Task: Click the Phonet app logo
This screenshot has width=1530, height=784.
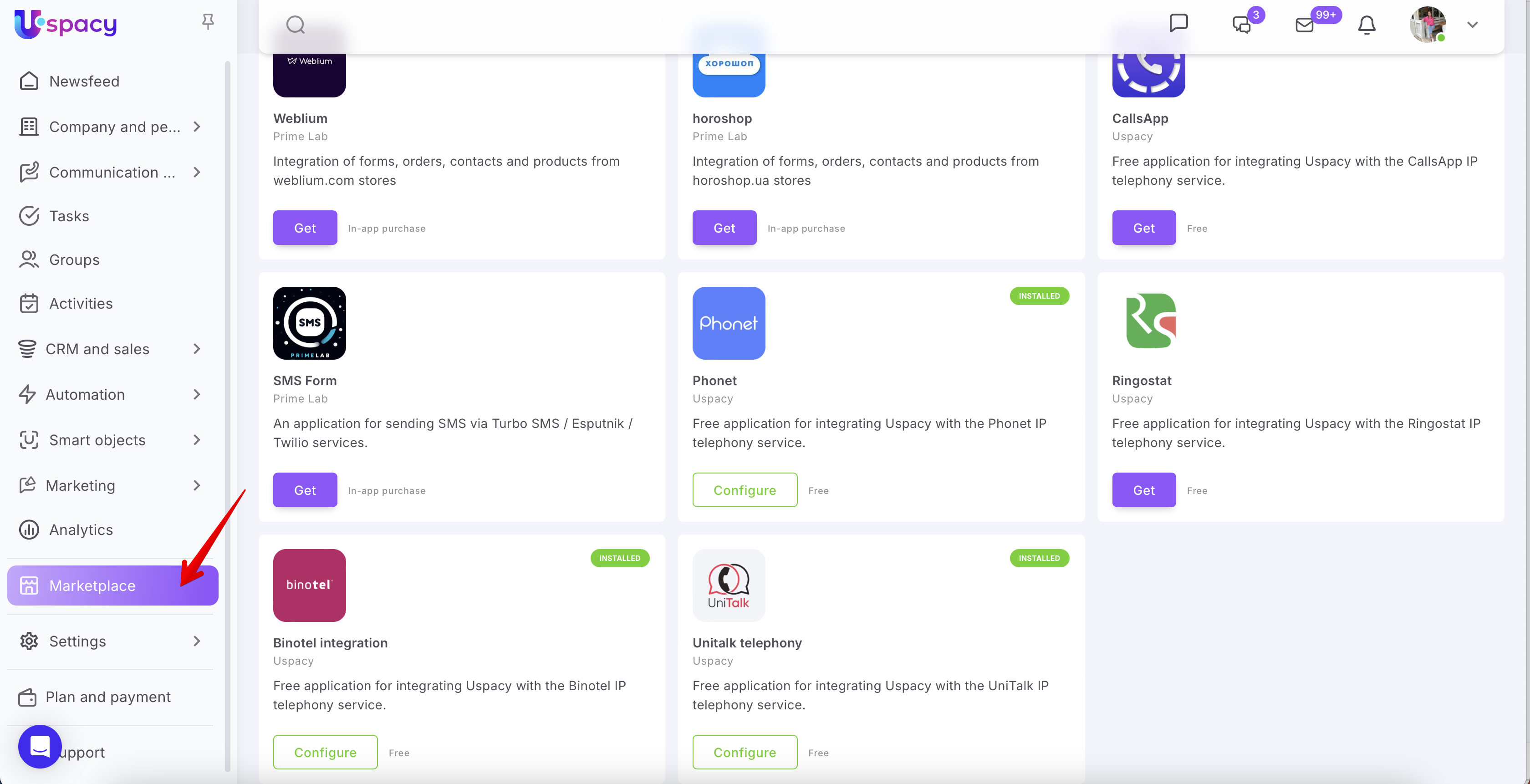Action: pyautogui.click(x=728, y=323)
